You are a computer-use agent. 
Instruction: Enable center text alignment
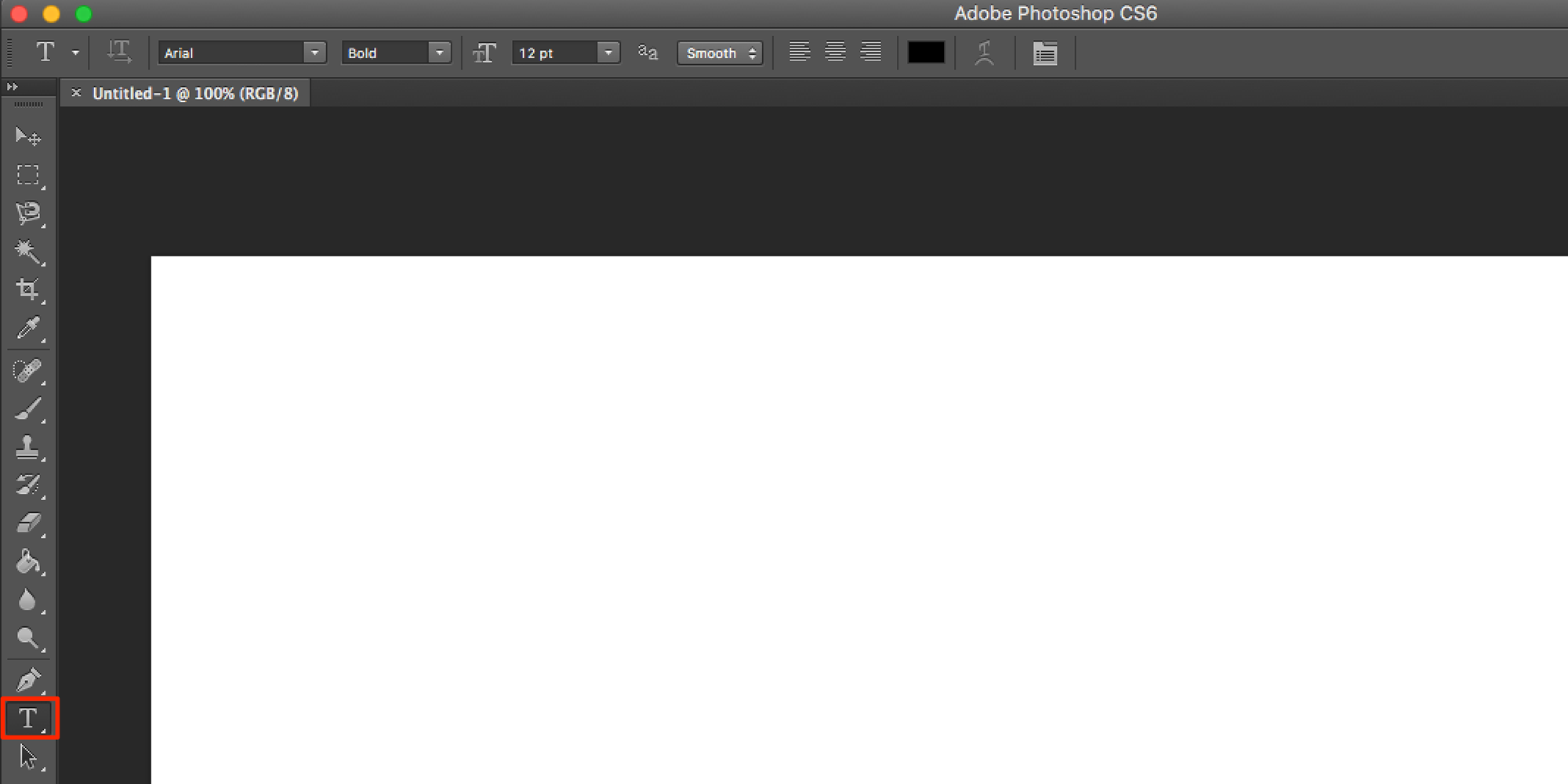(834, 52)
